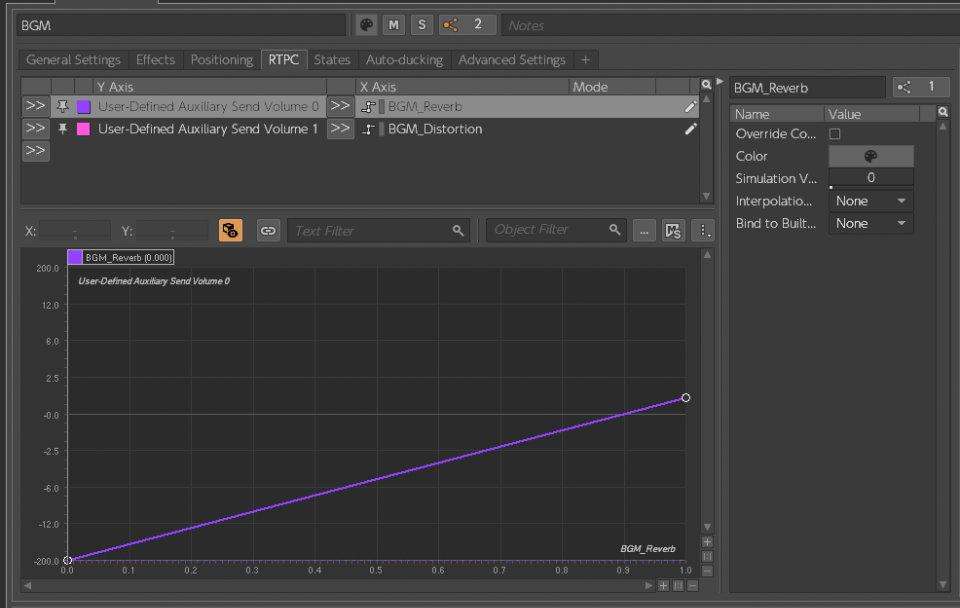This screenshot has width=960, height=608.
Task: Edit BGM_Reverb row with pencil icon
Action: tap(690, 107)
